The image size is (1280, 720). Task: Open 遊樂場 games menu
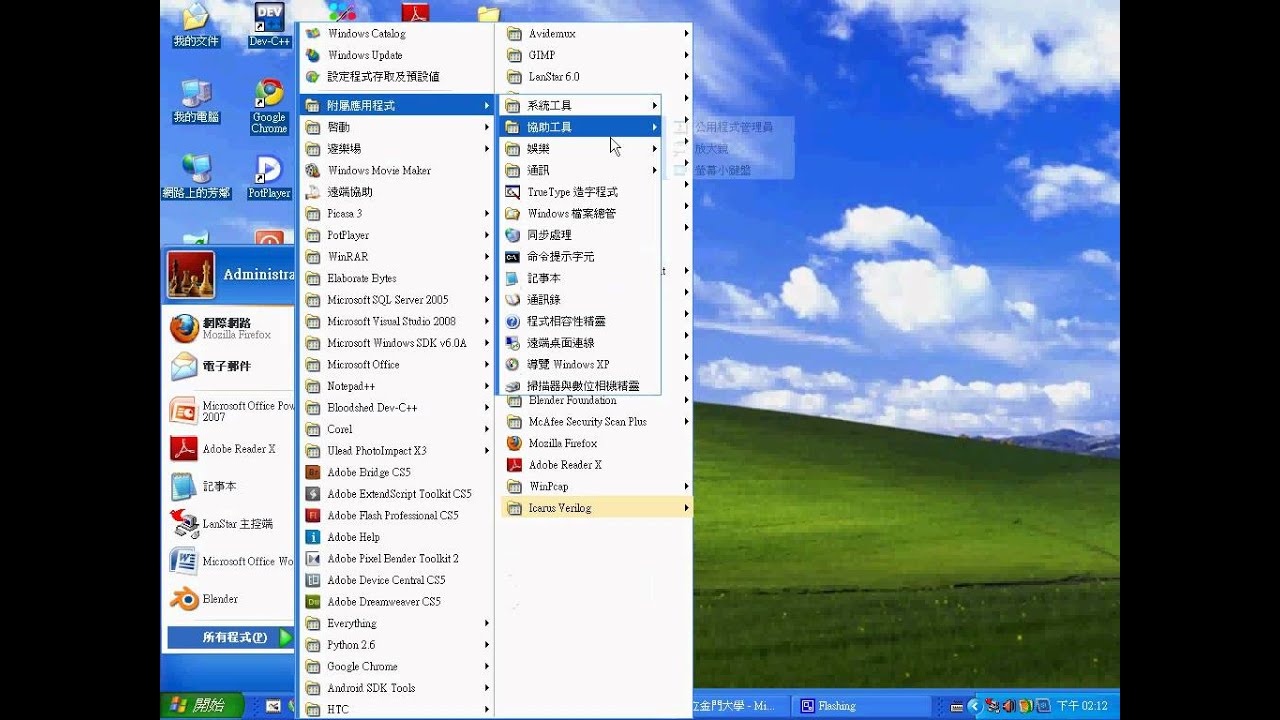point(396,149)
